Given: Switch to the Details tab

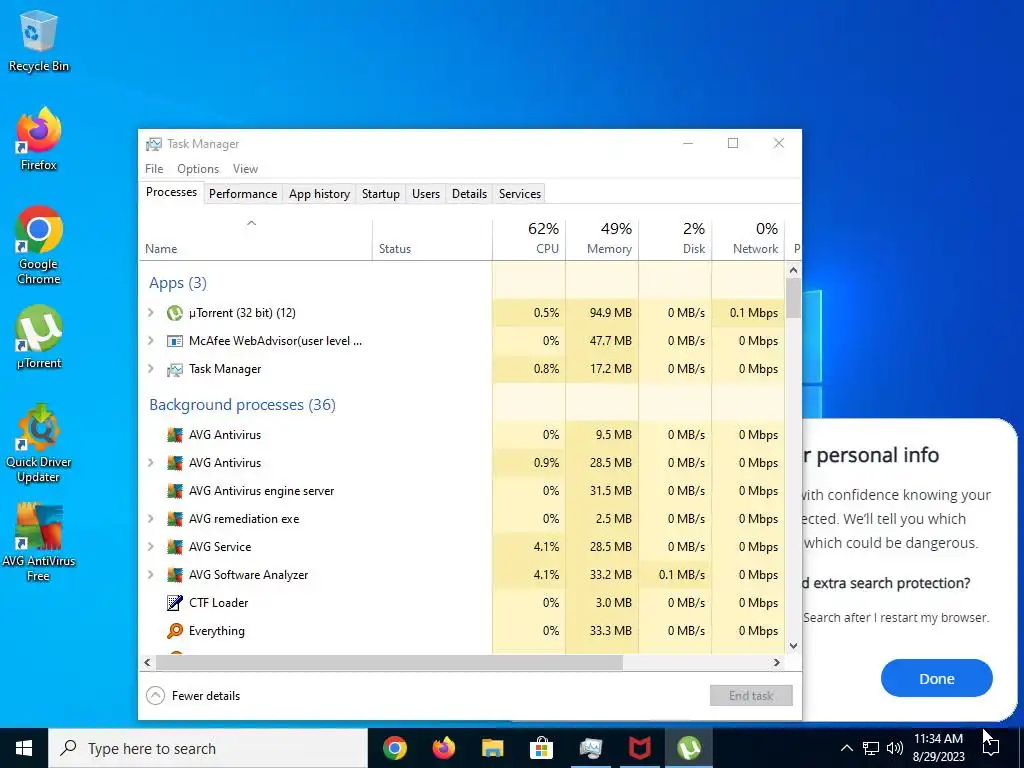Looking at the screenshot, I should click(470, 194).
